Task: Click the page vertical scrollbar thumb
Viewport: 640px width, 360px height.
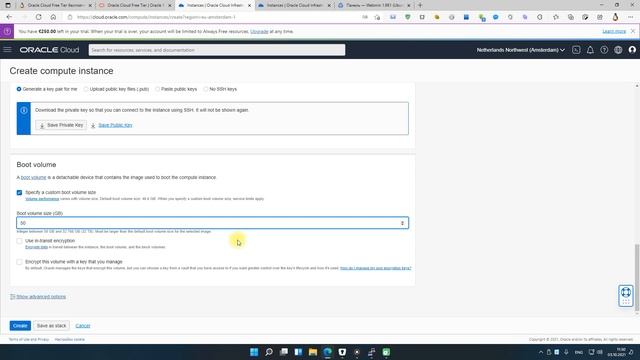Action: 637,278
